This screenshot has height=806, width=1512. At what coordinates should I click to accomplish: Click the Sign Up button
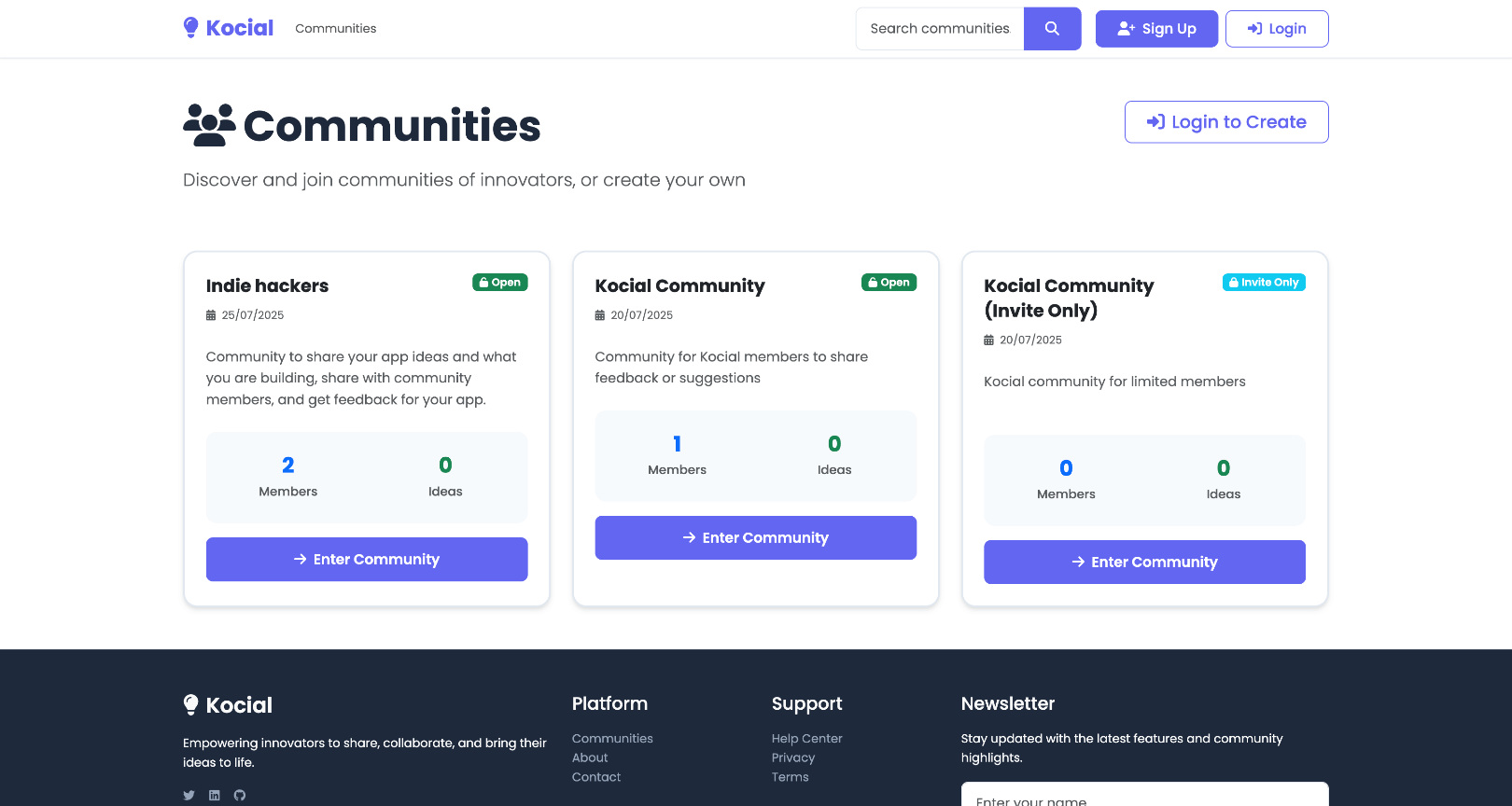point(1156,29)
